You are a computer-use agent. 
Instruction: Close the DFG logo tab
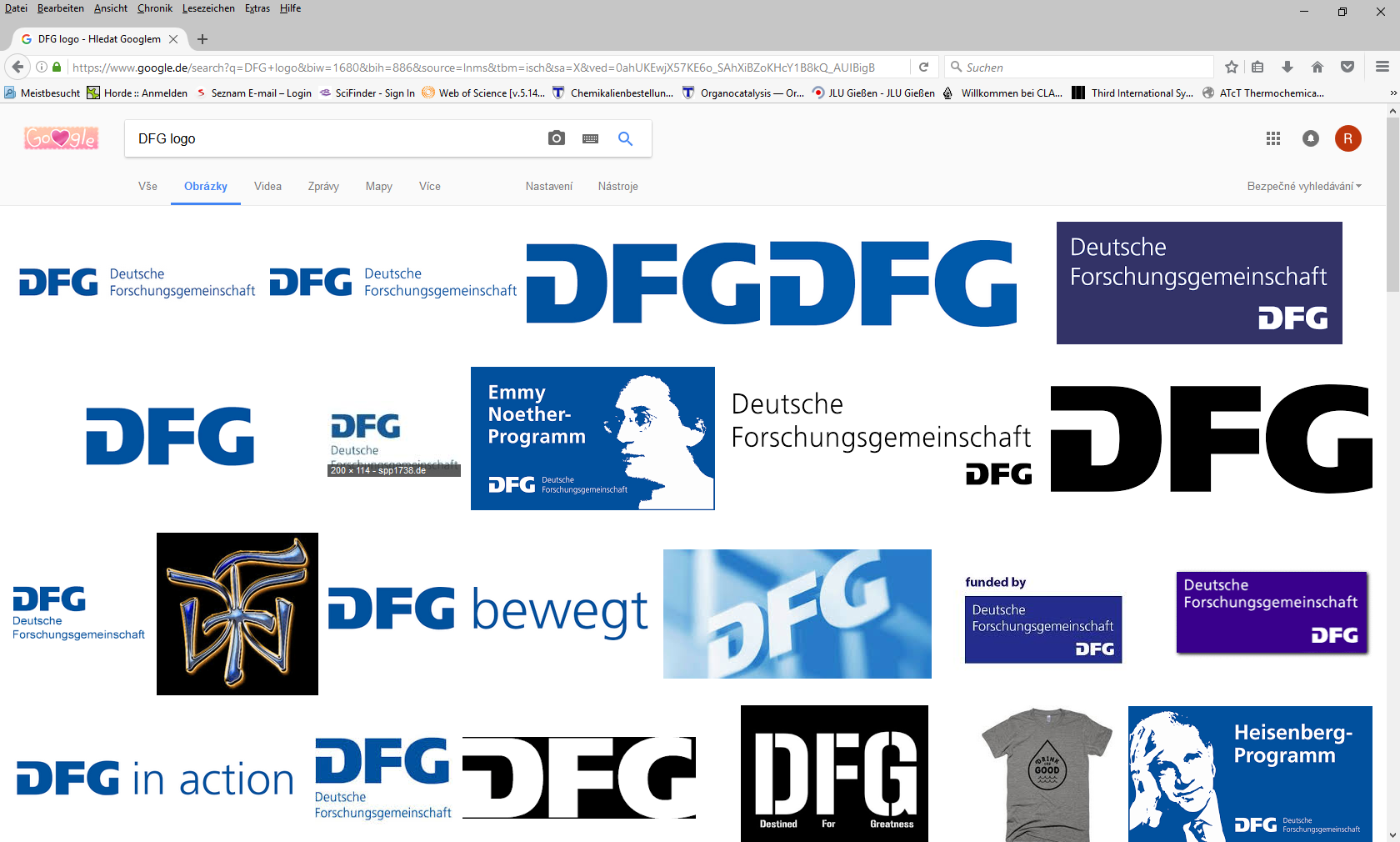(x=173, y=39)
